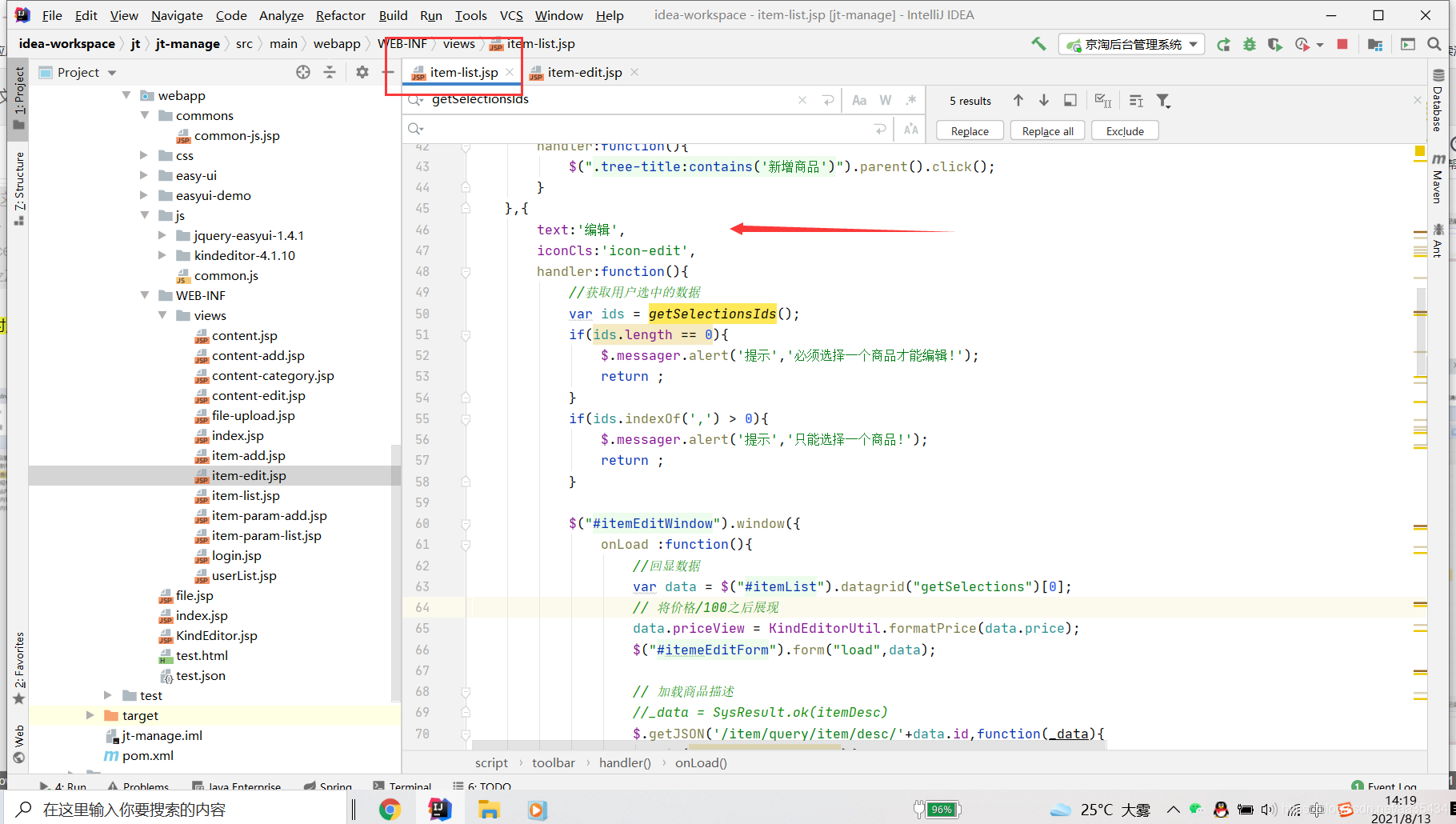Run with Coverage icon
1456x824 pixels.
[1274, 44]
